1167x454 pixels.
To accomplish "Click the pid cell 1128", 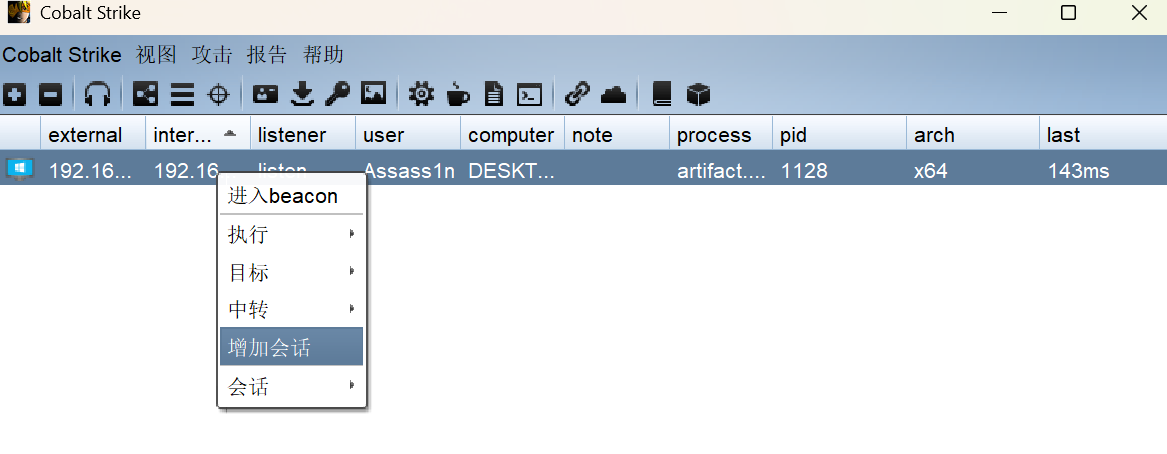I will pyautogui.click(x=804, y=170).
